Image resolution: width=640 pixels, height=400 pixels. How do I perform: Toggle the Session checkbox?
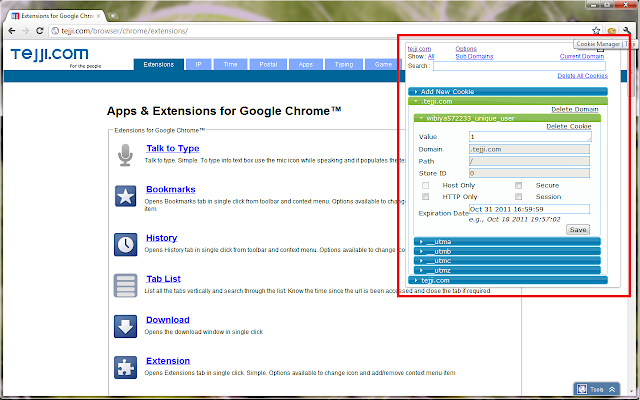(x=518, y=197)
